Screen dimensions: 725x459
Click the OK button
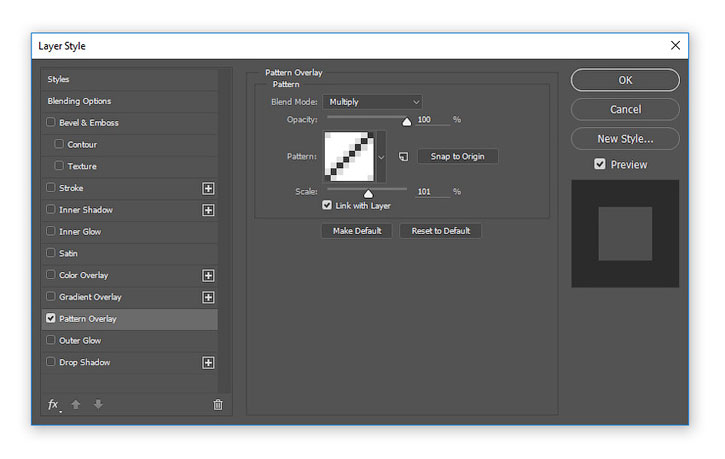point(625,80)
